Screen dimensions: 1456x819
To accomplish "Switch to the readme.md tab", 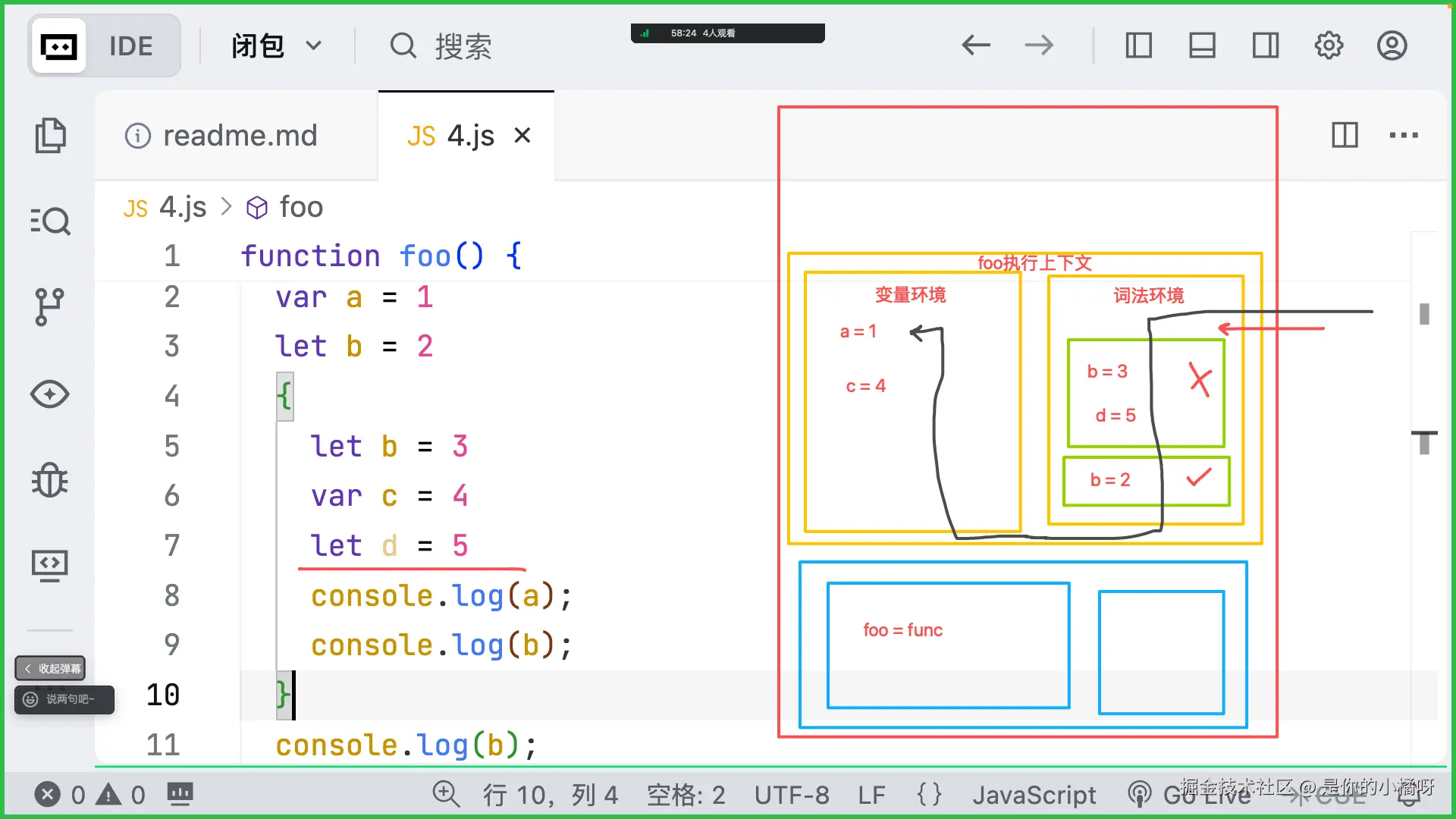I will pos(240,136).
